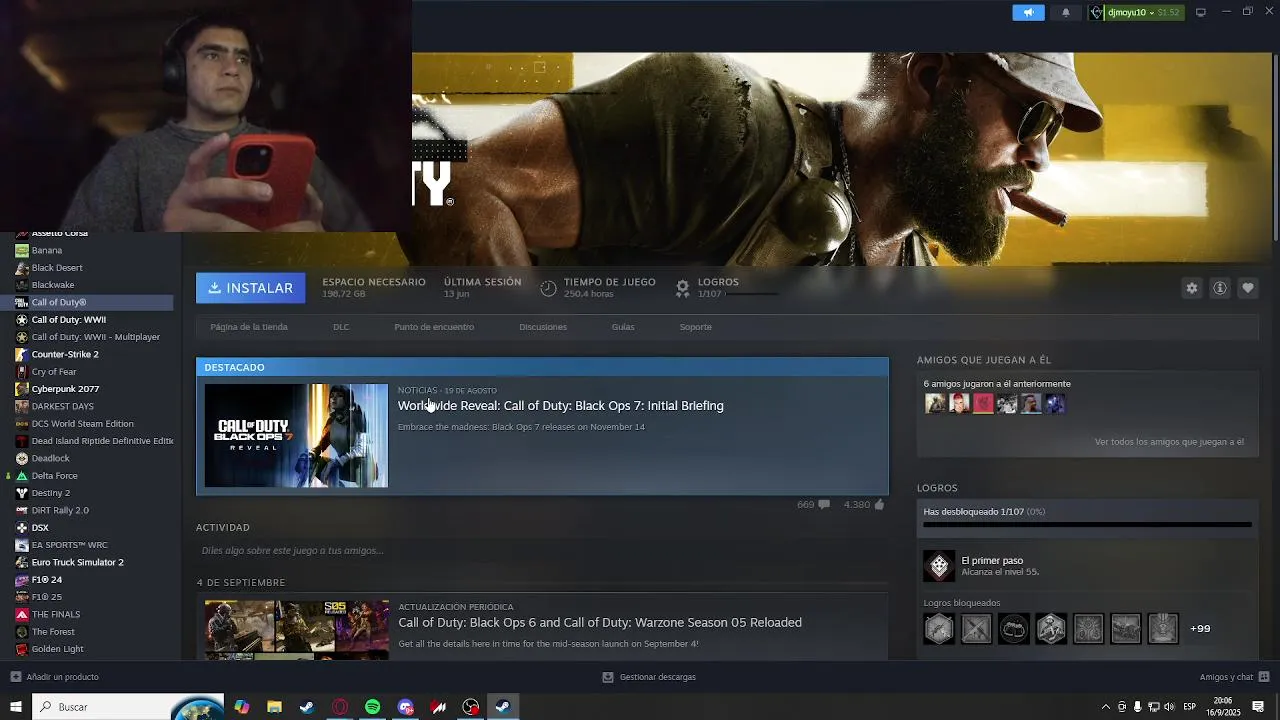Click the LOGROS section header

pos(937,488)
